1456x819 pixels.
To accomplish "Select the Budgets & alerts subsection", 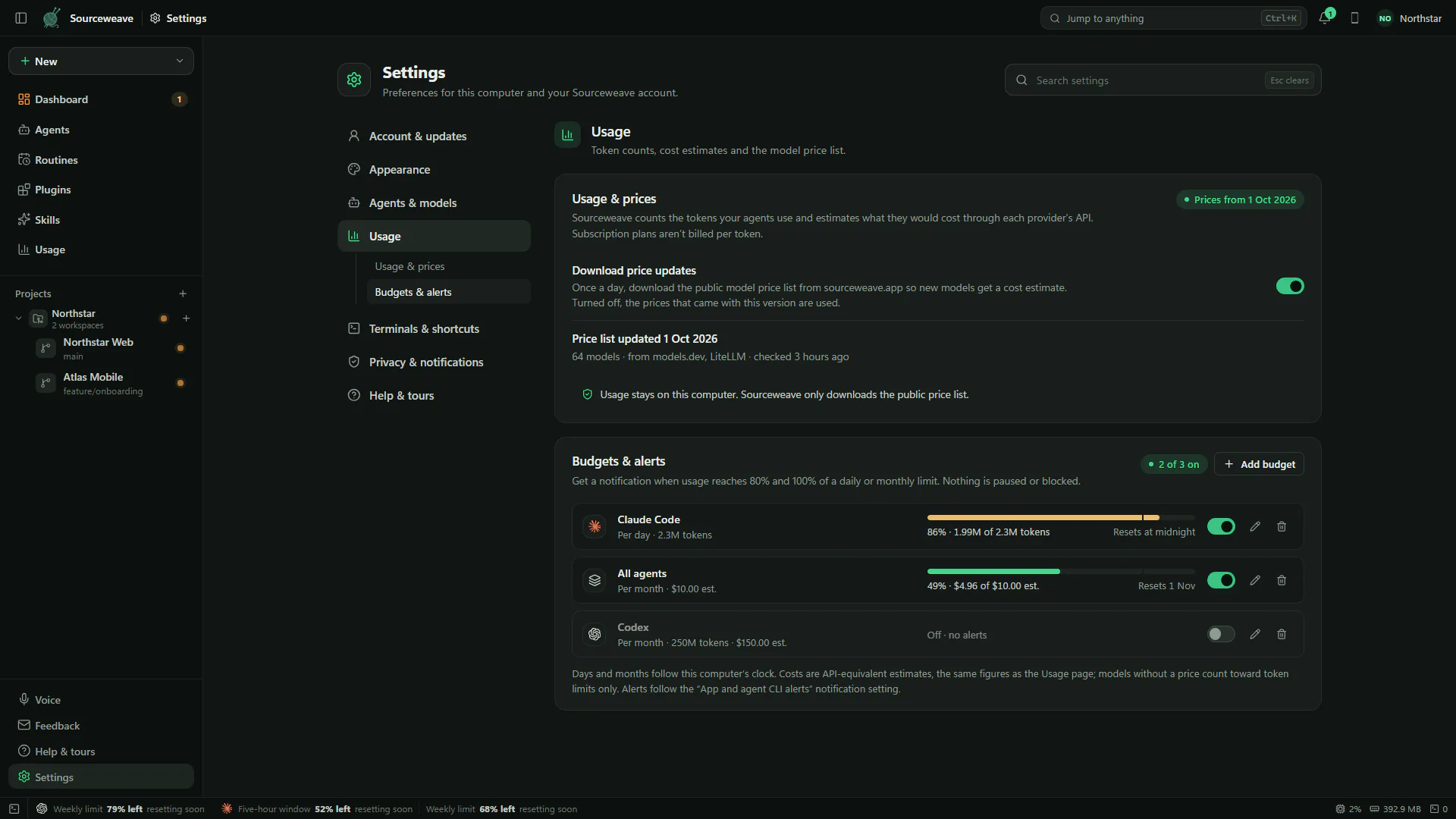I will click(x=448, y=292).
